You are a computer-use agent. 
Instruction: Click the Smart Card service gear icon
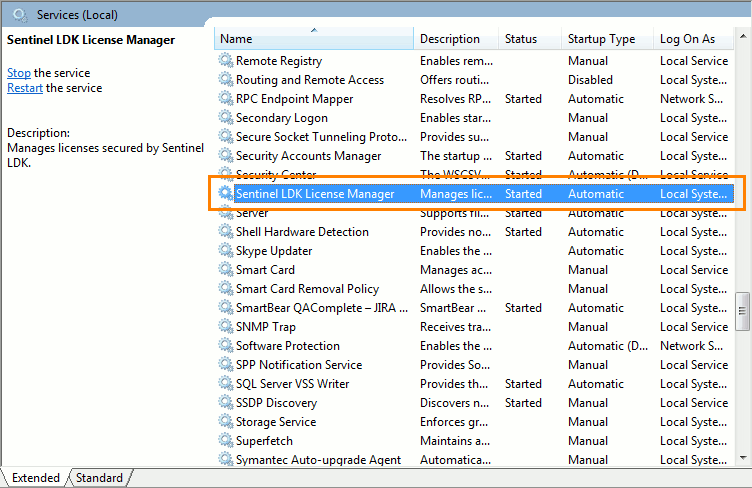tap(226, 270)
